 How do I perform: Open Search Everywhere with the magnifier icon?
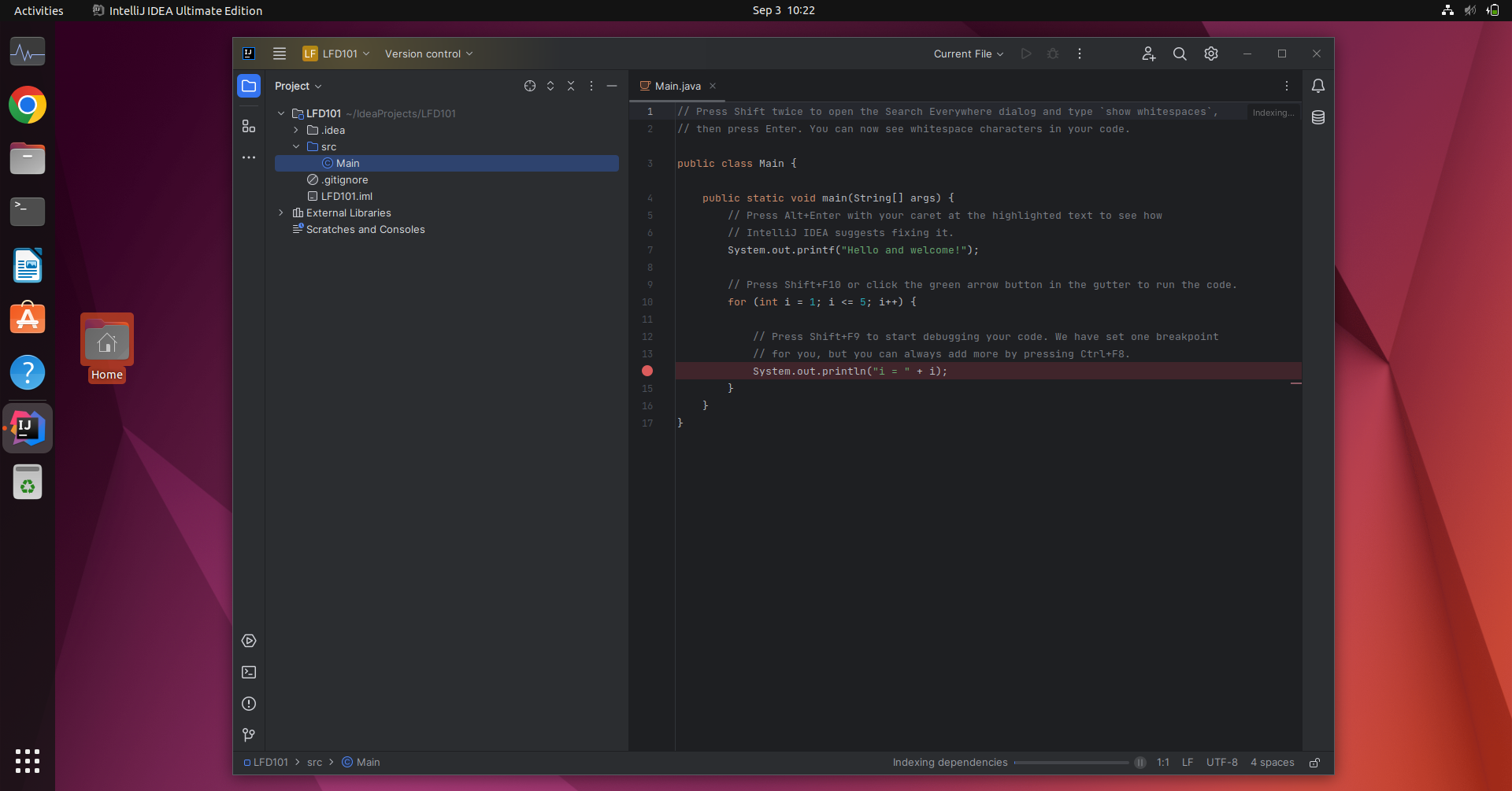[x=1179, y=54]
